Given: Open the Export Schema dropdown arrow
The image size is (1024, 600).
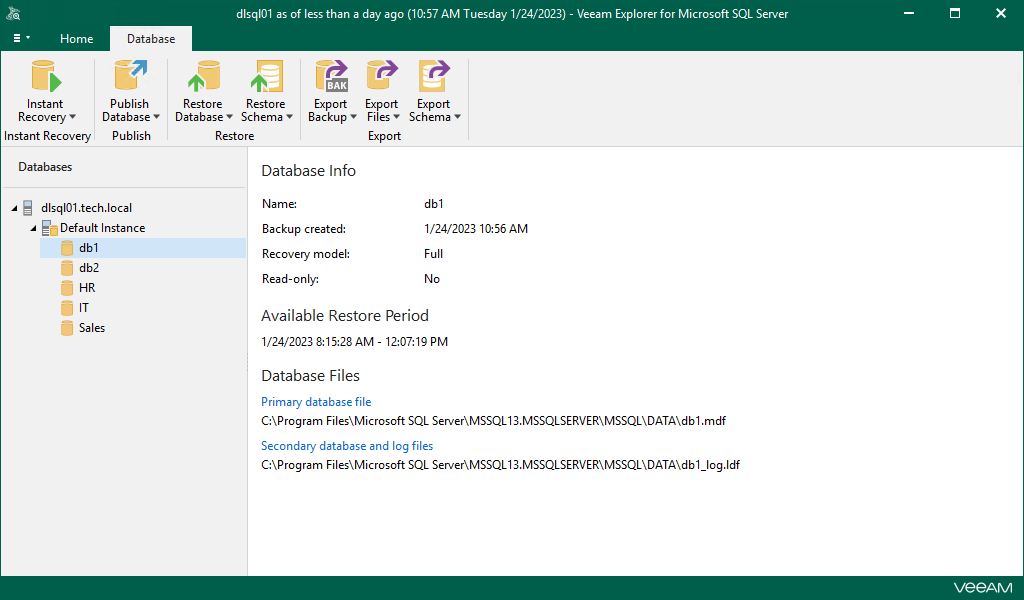Looking at the screenshot, I should pos(457,117).
